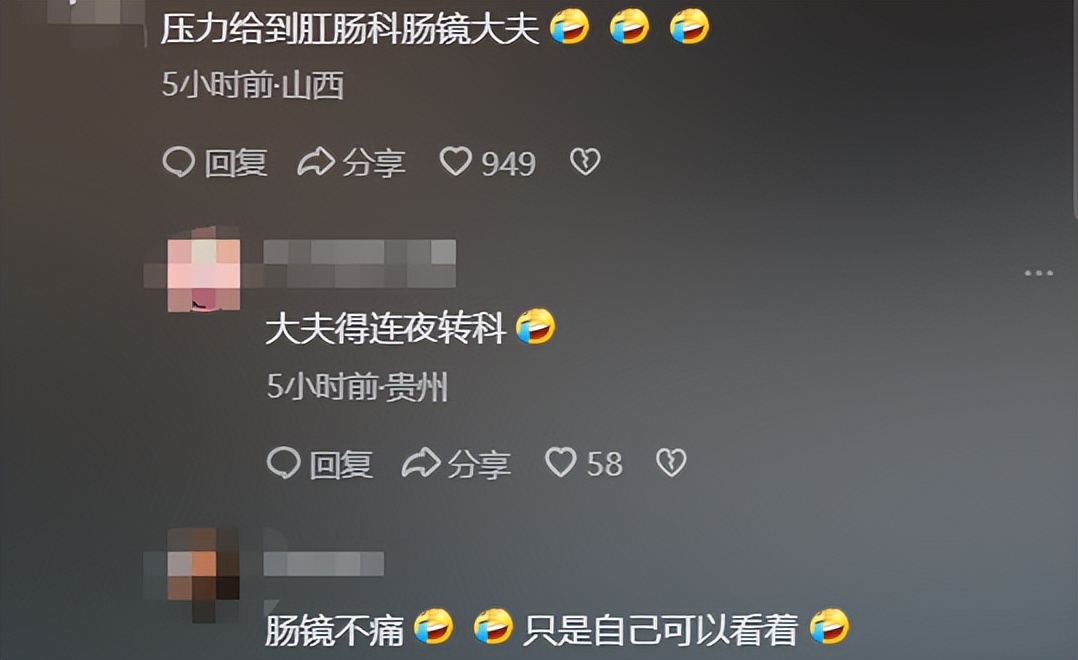Like the comment with 58 likes
1078x660 pixels.
pos(560,462)
